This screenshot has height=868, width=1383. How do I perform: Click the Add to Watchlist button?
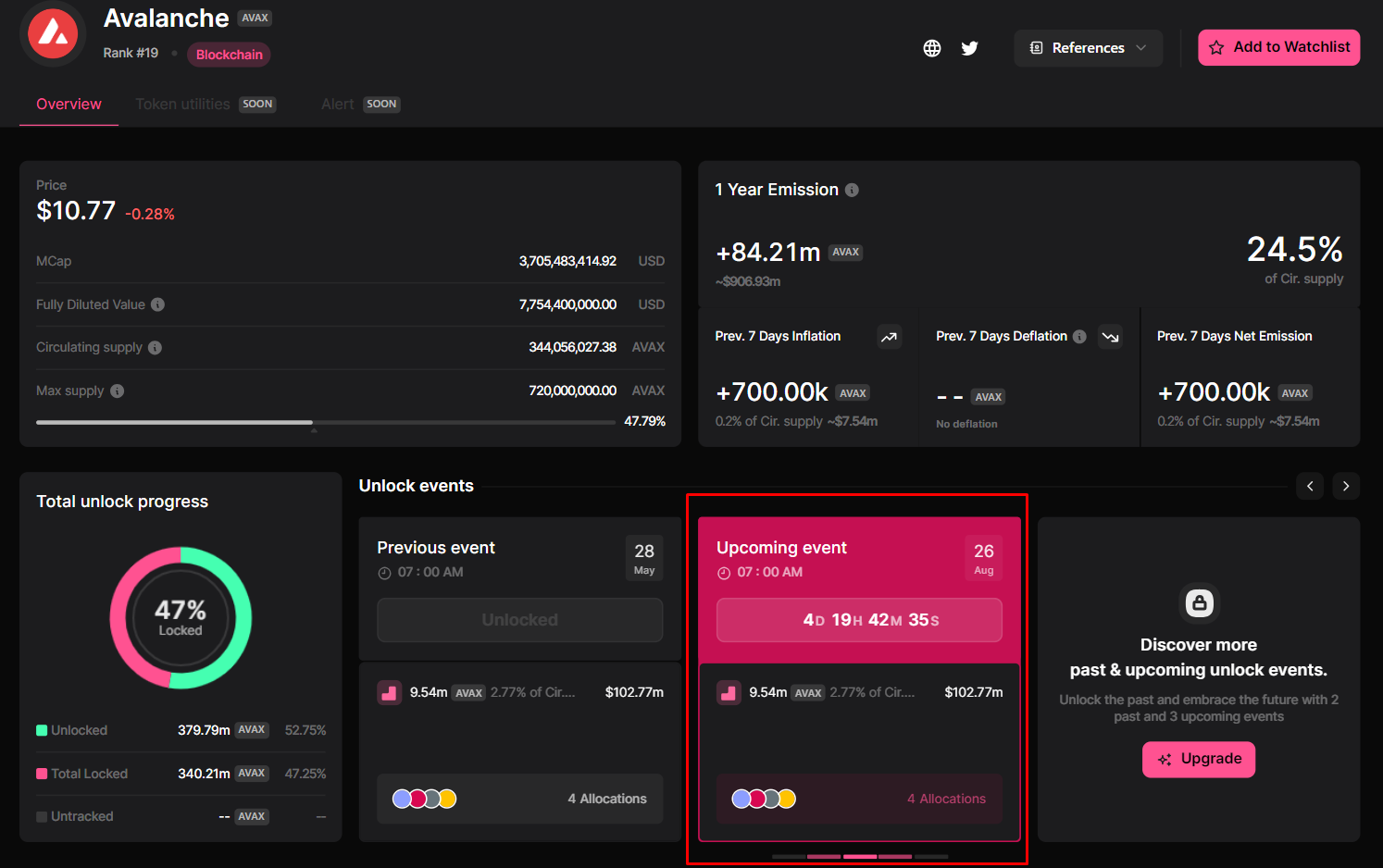coord(1279,47)
